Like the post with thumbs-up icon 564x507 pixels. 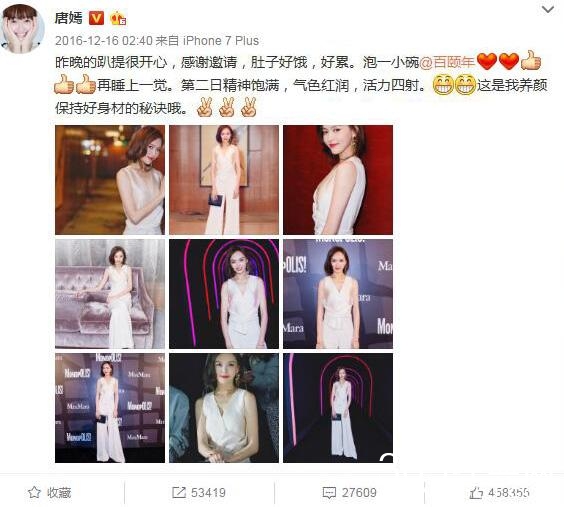(476, 493)
